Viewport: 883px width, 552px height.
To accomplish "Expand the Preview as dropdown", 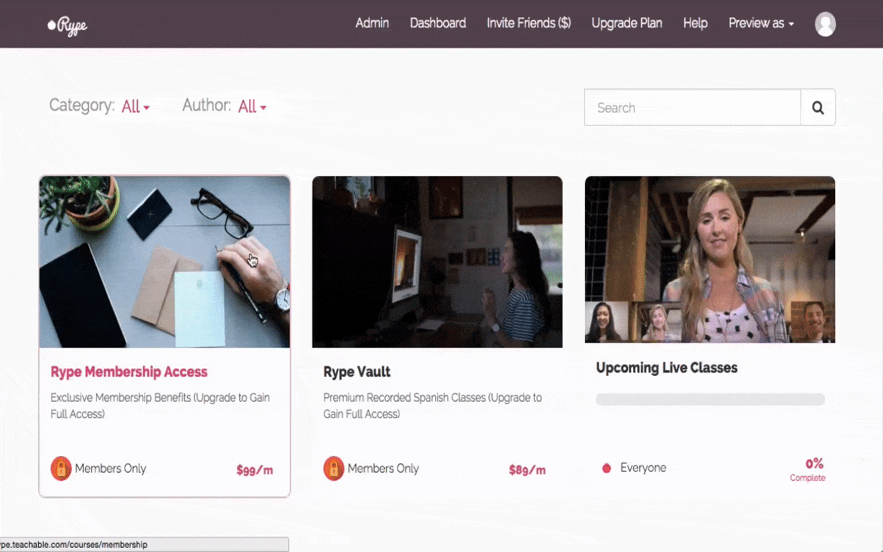I will [761, 23].
